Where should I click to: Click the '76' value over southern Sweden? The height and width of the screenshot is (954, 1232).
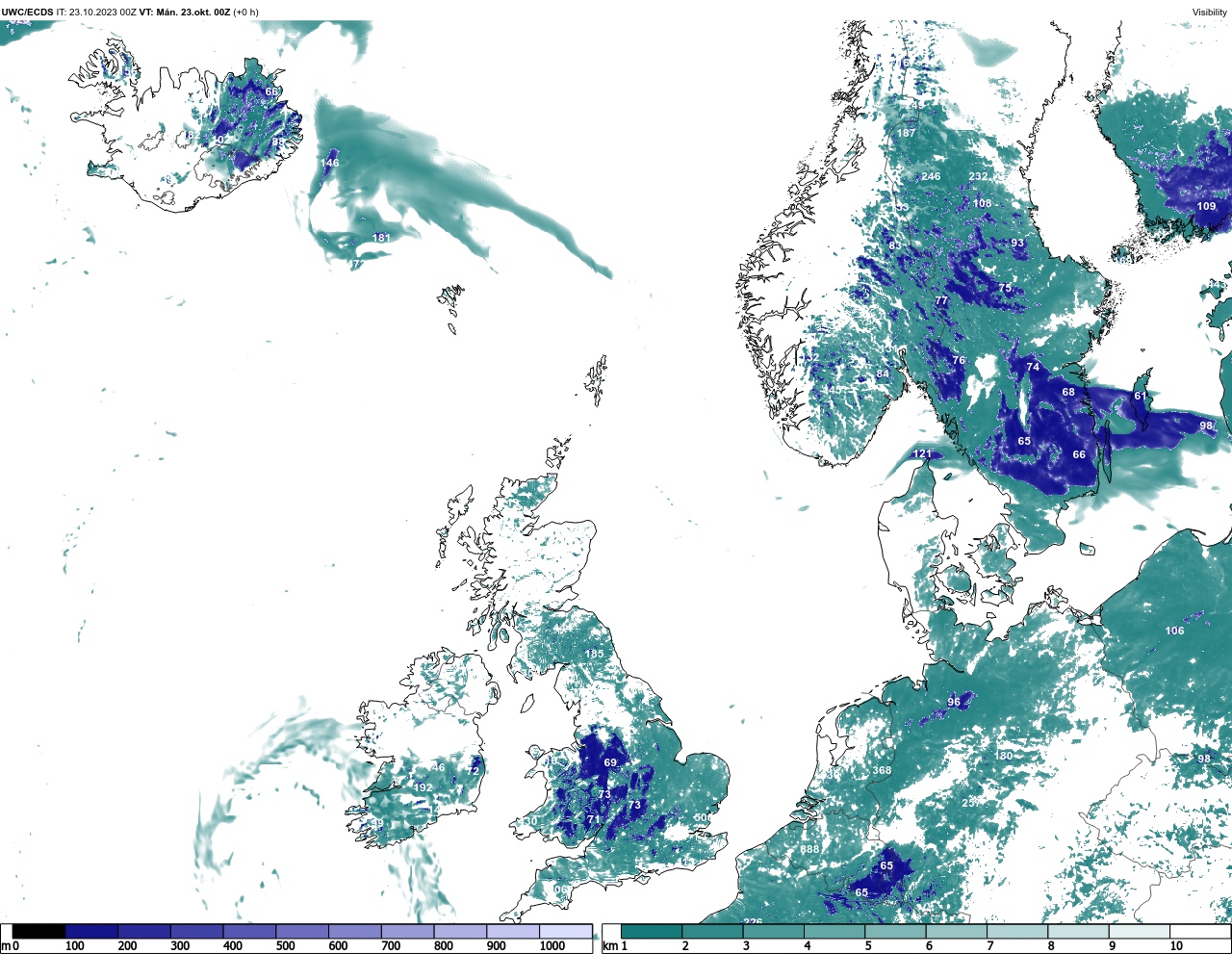click(959, 360)
